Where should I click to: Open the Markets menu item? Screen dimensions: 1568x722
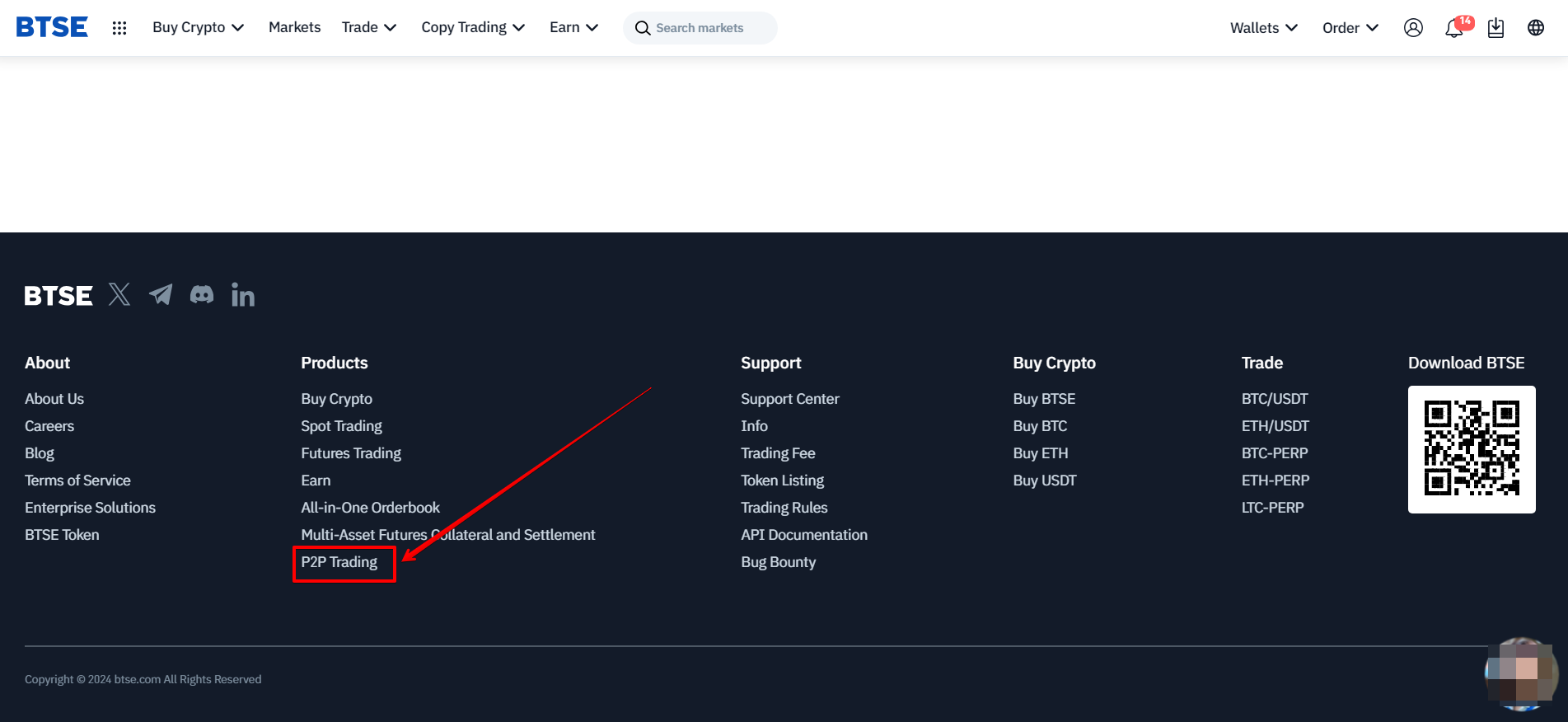coord(294,27)
